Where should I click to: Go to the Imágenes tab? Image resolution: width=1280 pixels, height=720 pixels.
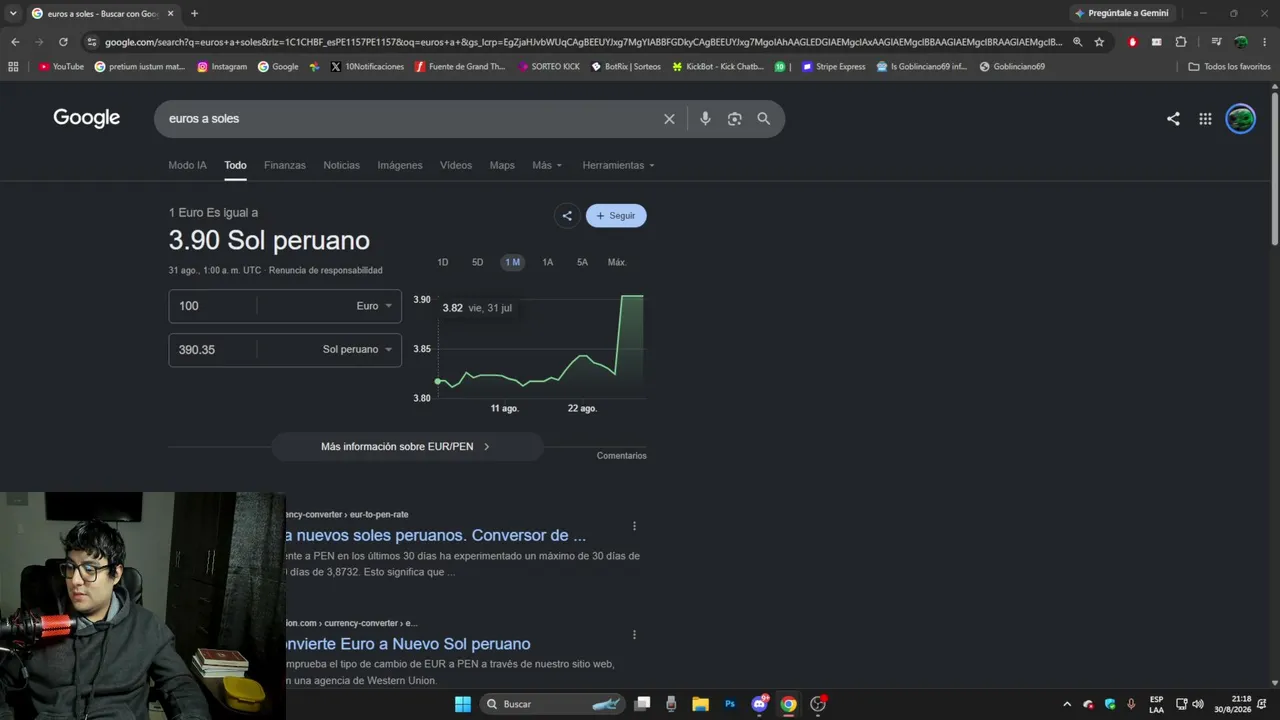click(400, 165)
